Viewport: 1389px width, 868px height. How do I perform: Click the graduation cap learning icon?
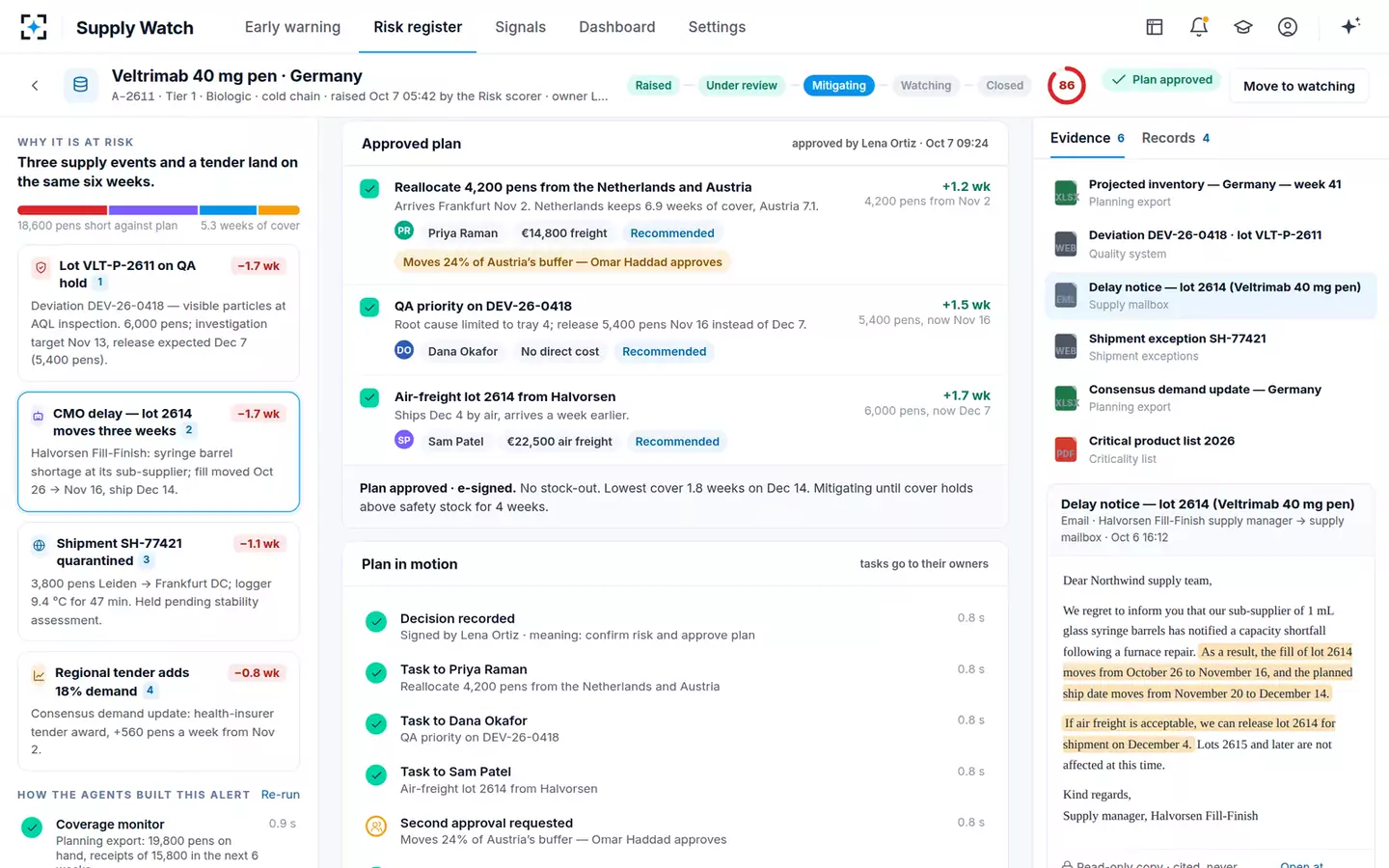pyautogui.click(x=1243, y=27)
